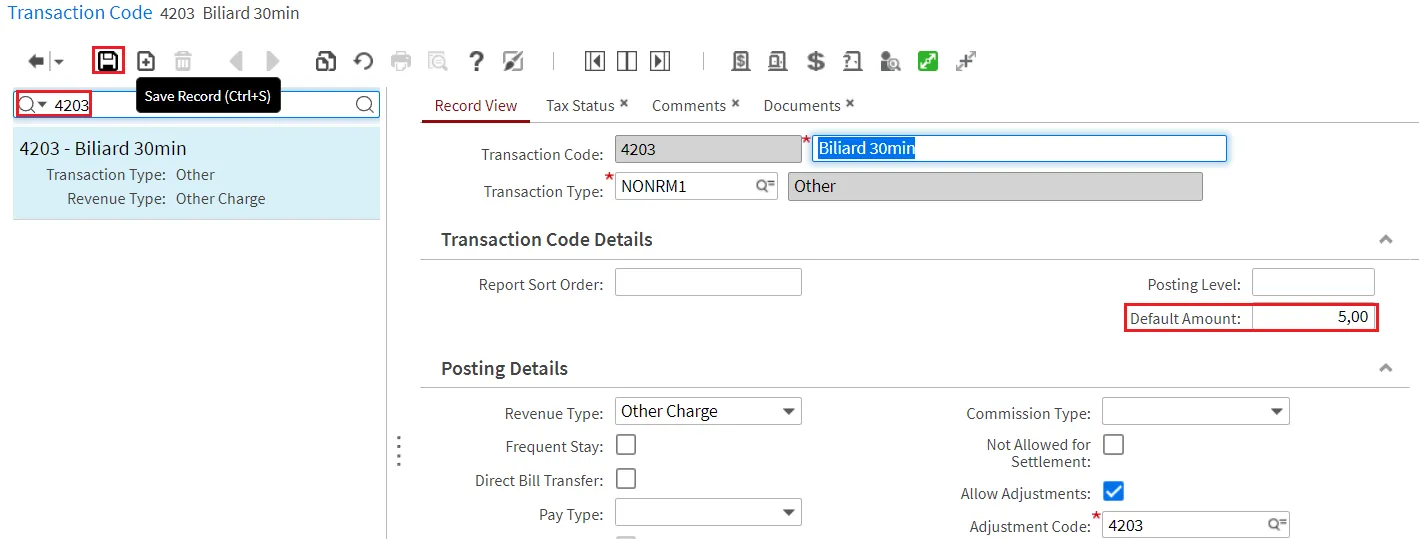
Task: Toggle the Frequent Stay checkbox
Action: (x=626, y=445)
